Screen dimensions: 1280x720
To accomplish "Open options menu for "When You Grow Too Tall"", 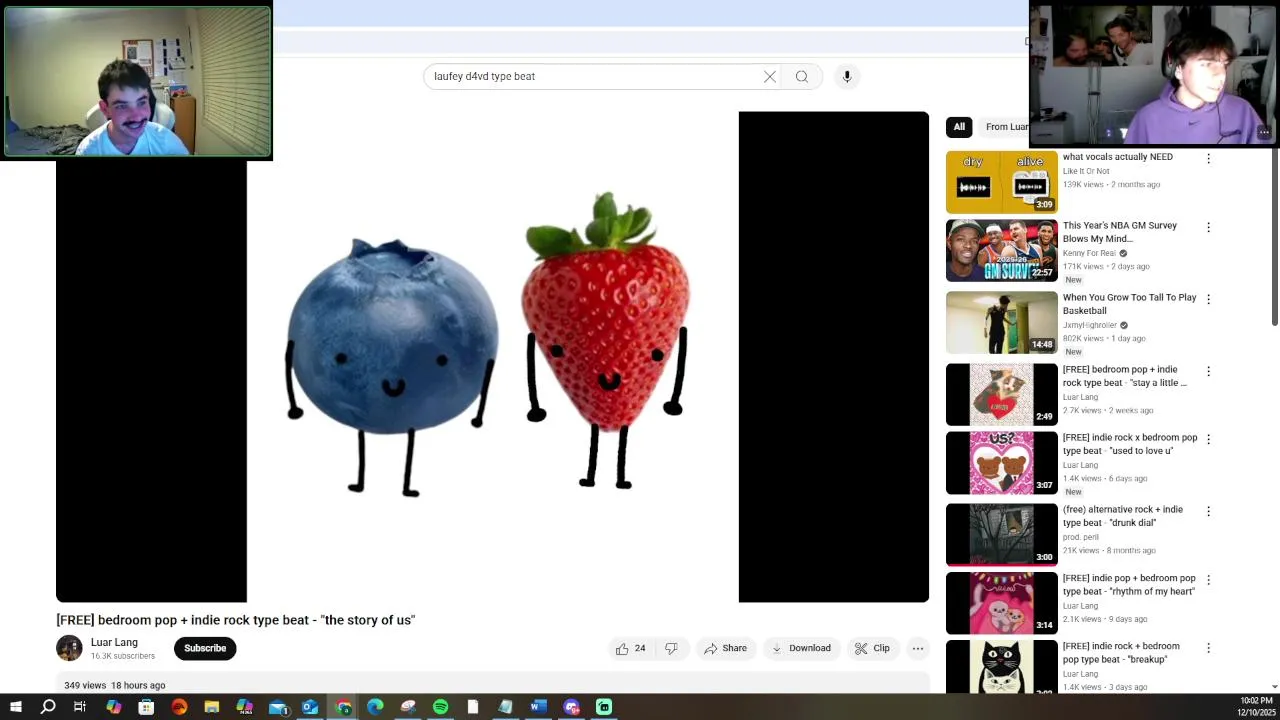I will point(1208,299).
